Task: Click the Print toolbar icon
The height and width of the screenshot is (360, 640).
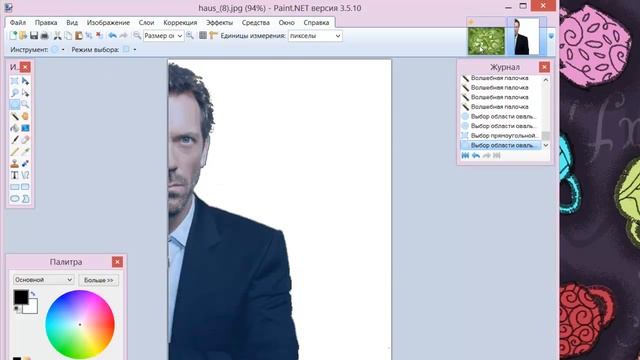Action: point(44,36)
